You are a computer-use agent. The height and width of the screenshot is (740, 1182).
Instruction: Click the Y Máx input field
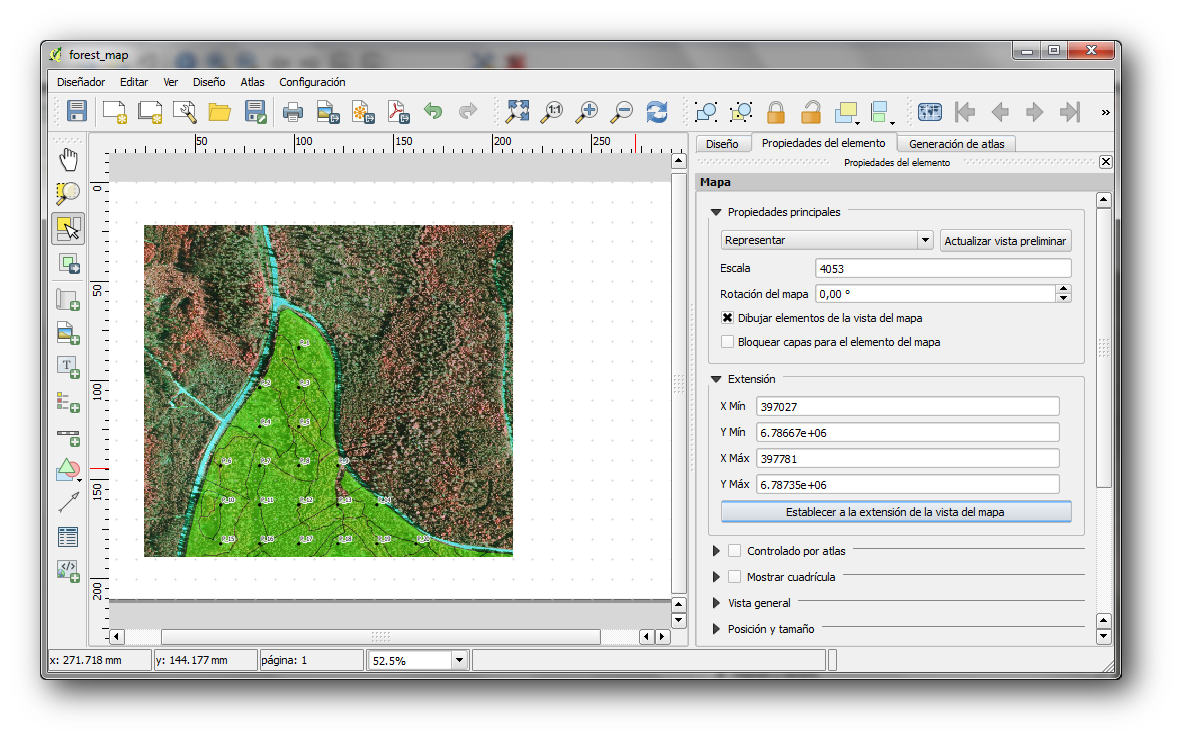(908, 485)
